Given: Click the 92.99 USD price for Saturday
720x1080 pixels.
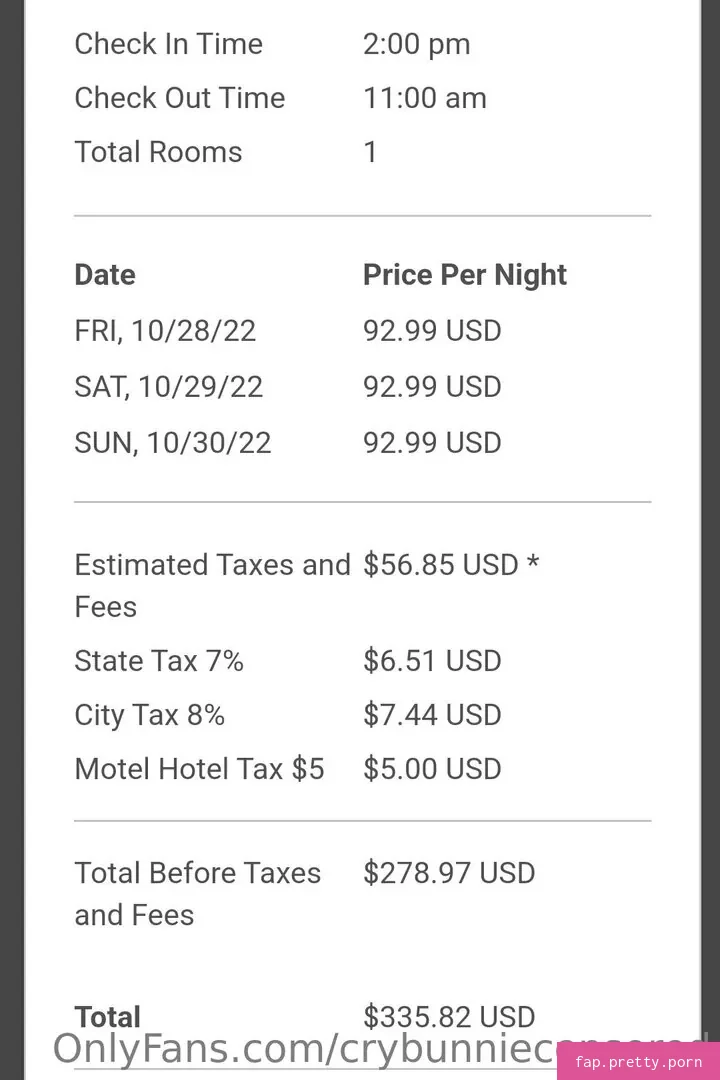Looking at the screenshot, I should point(432,386).
